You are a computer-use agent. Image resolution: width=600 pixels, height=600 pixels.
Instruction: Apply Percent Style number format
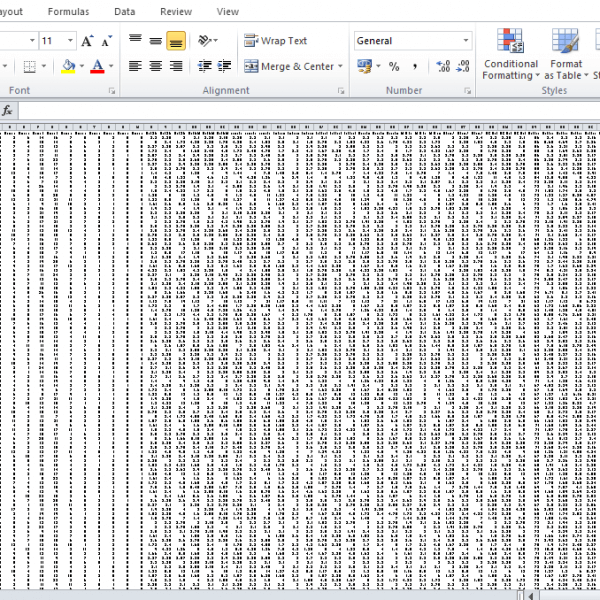(394, 66)
